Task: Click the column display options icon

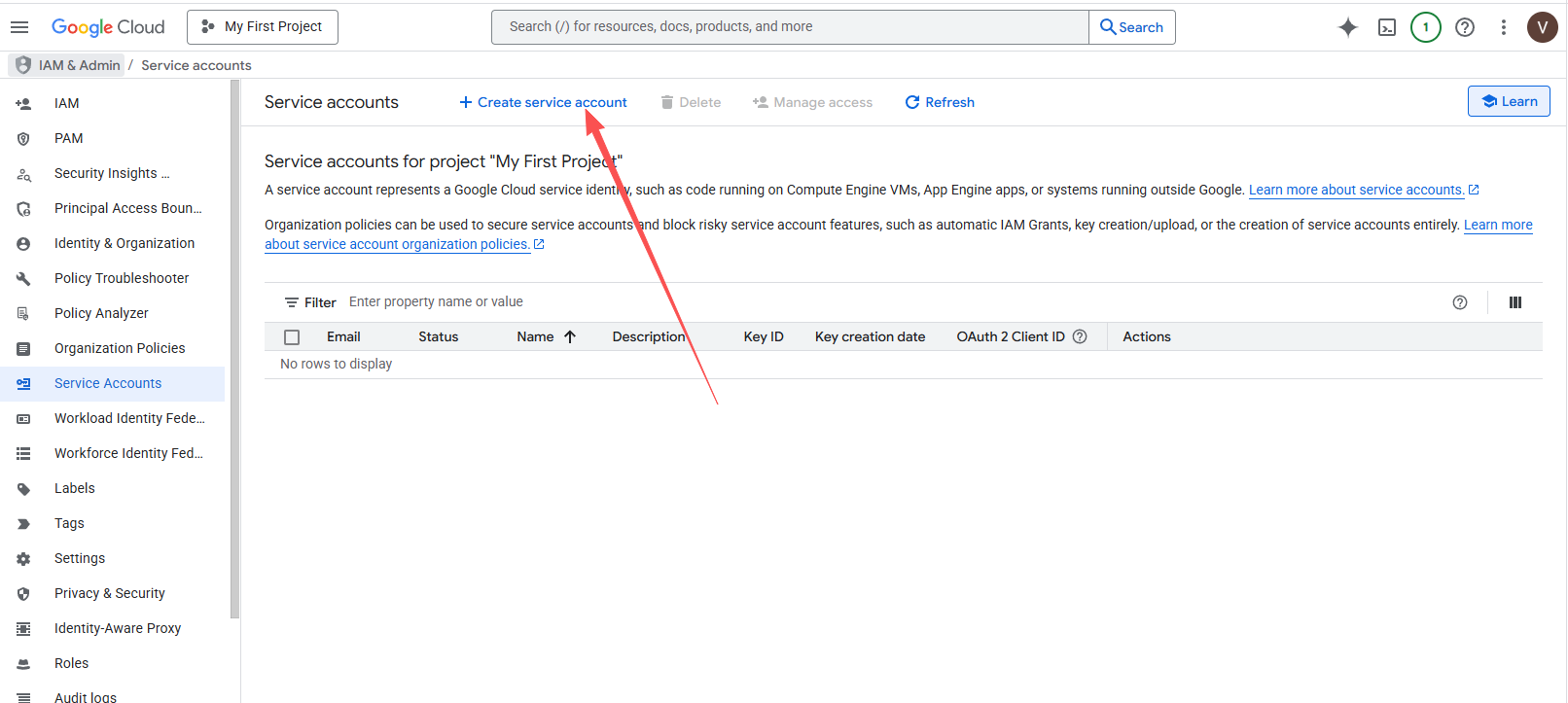Action: click(x=1515, y=302)
